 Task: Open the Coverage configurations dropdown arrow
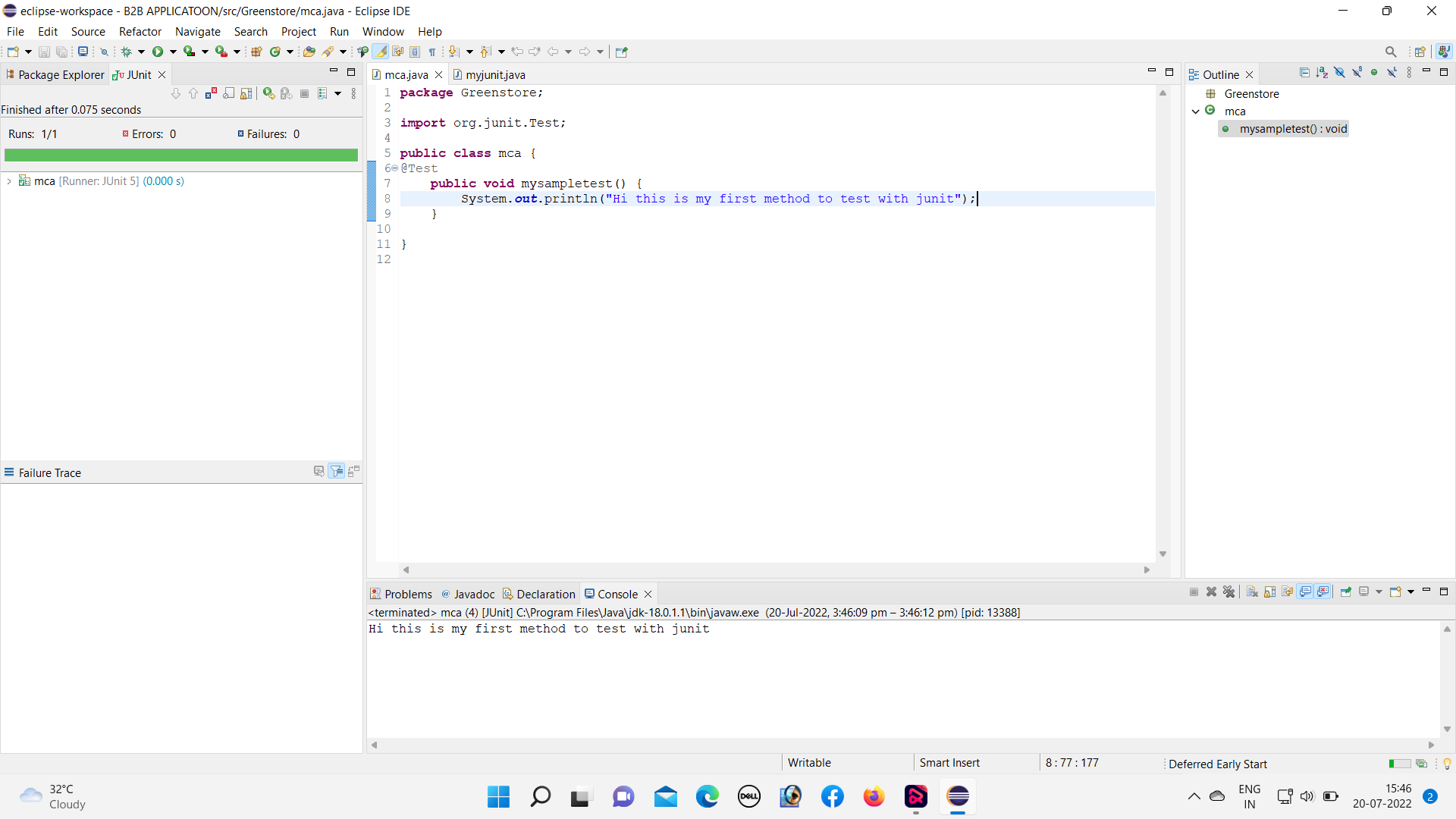pos(205,52)
